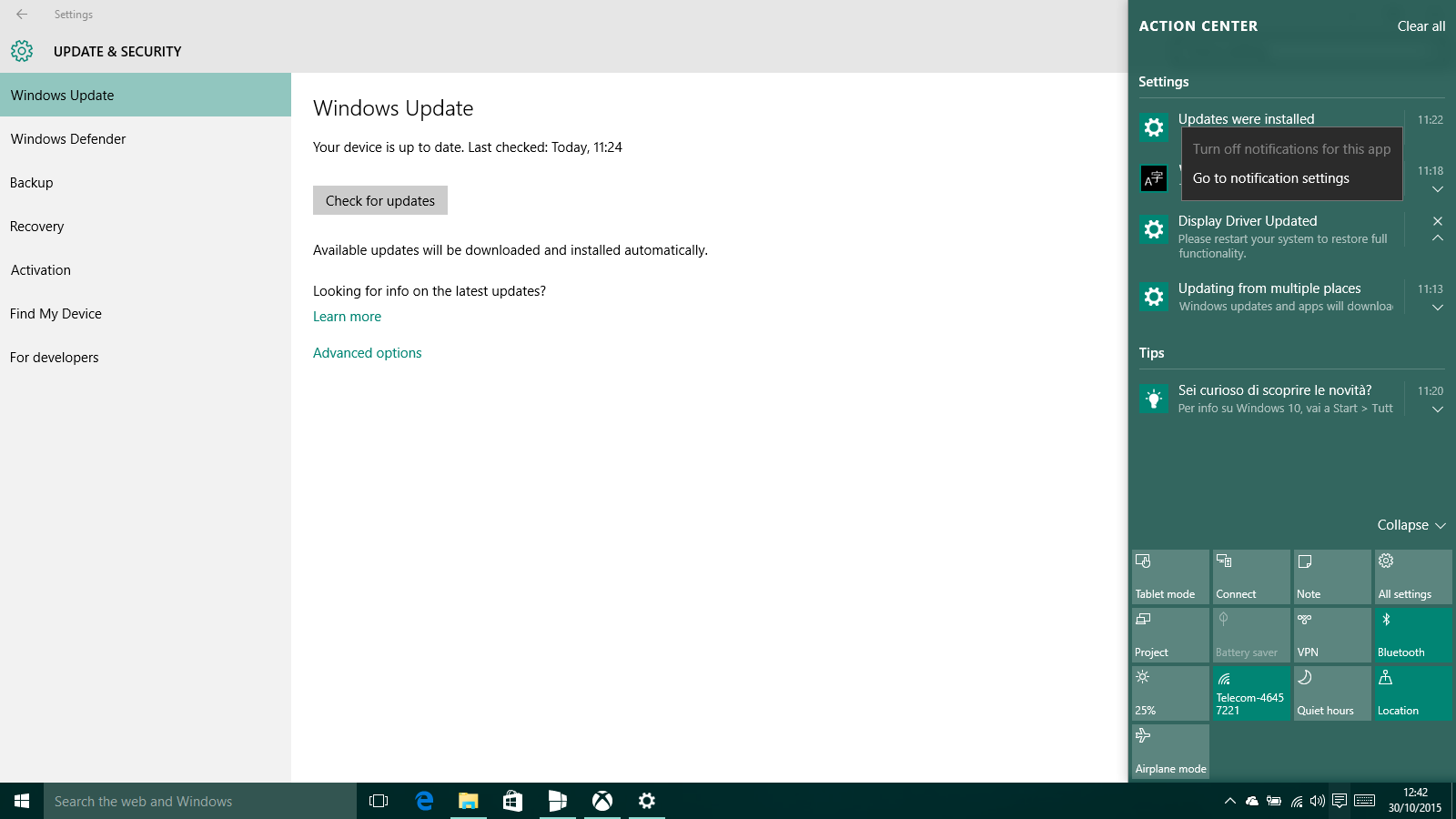Open the touch keyboard tray icon

1364,801
